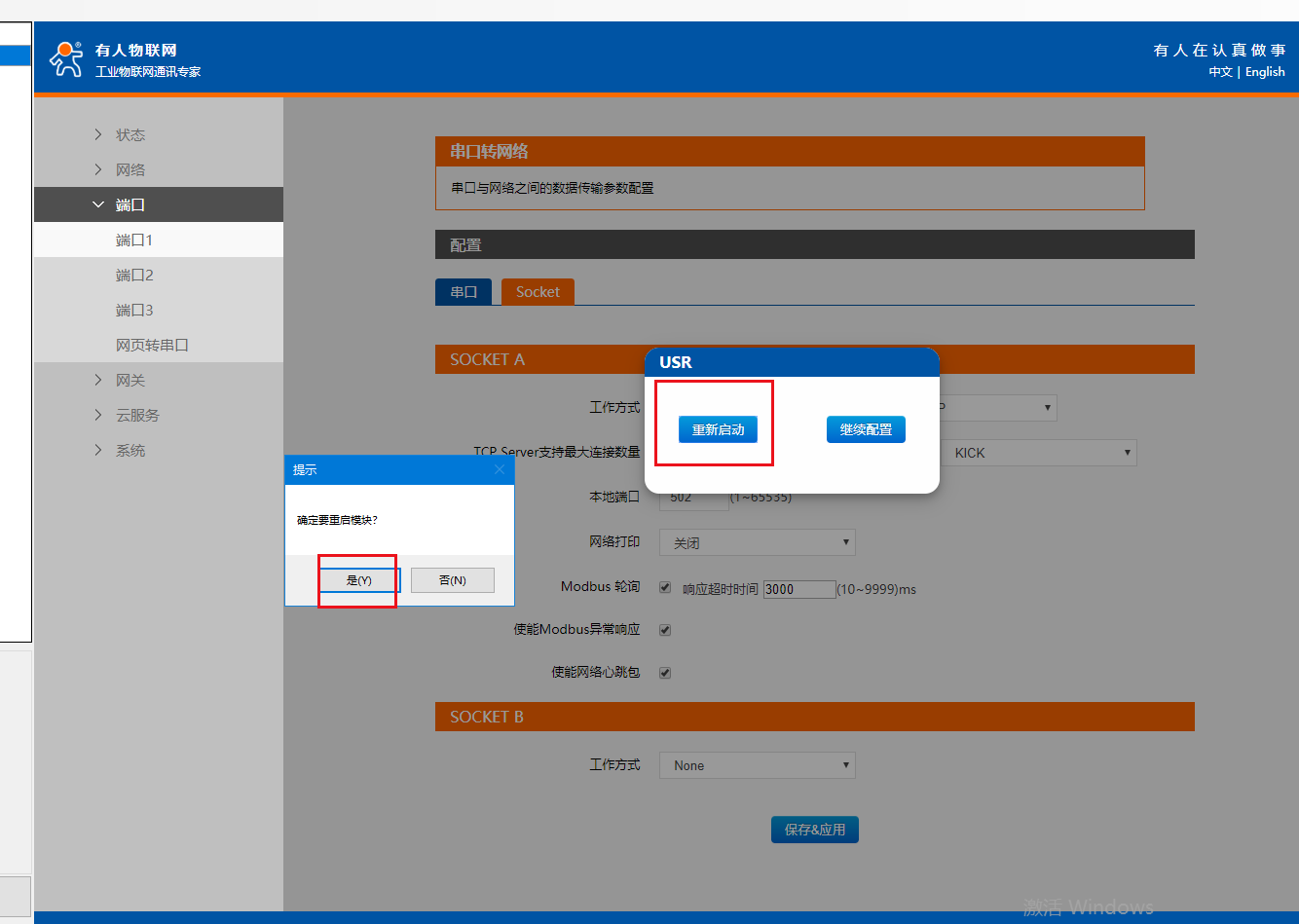Expand the 状态 menu chevron
This screenshot has height=924, width=1299.
click(98, 134)
